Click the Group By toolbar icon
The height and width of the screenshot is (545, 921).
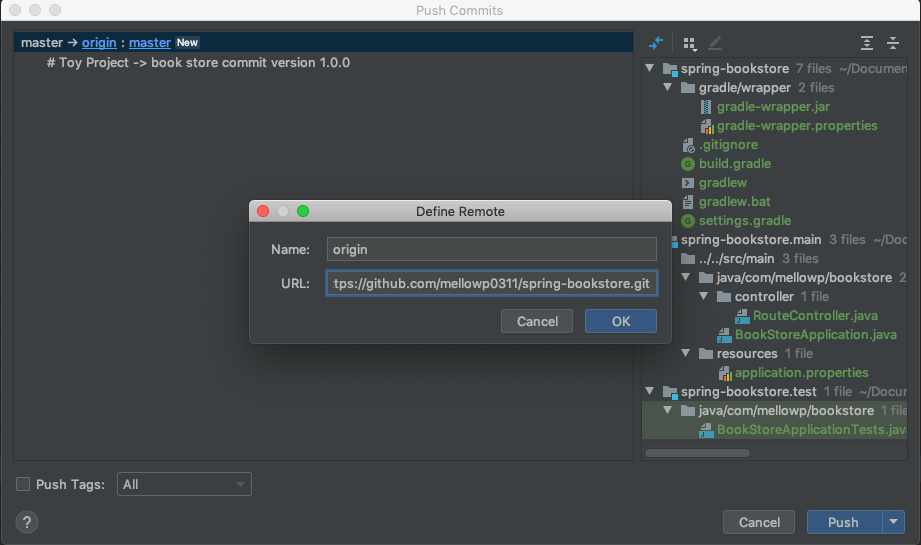pyautogui.click(x=690, y=43)
